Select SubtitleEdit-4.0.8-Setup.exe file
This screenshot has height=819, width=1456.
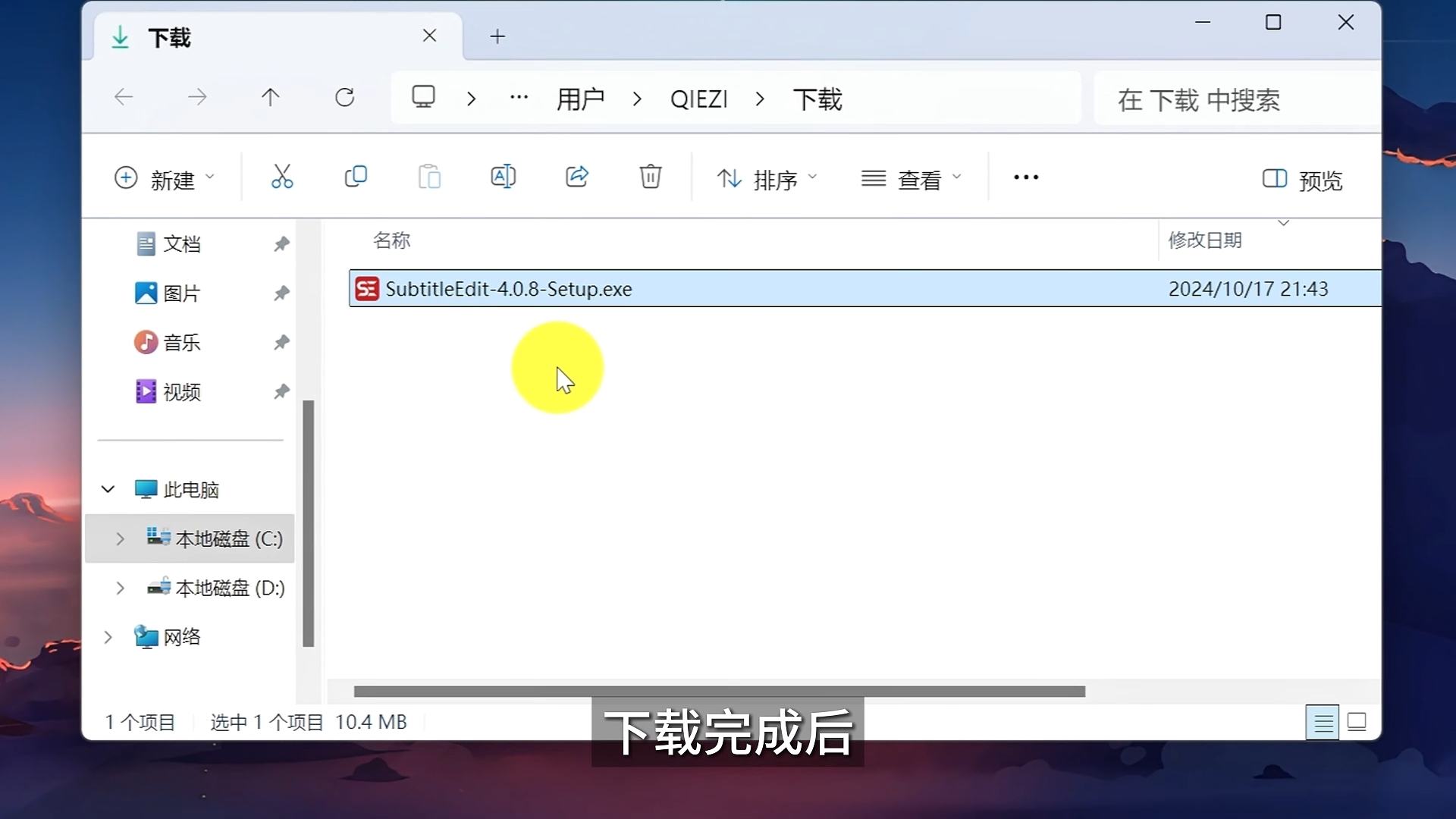[x=508, y=289]
